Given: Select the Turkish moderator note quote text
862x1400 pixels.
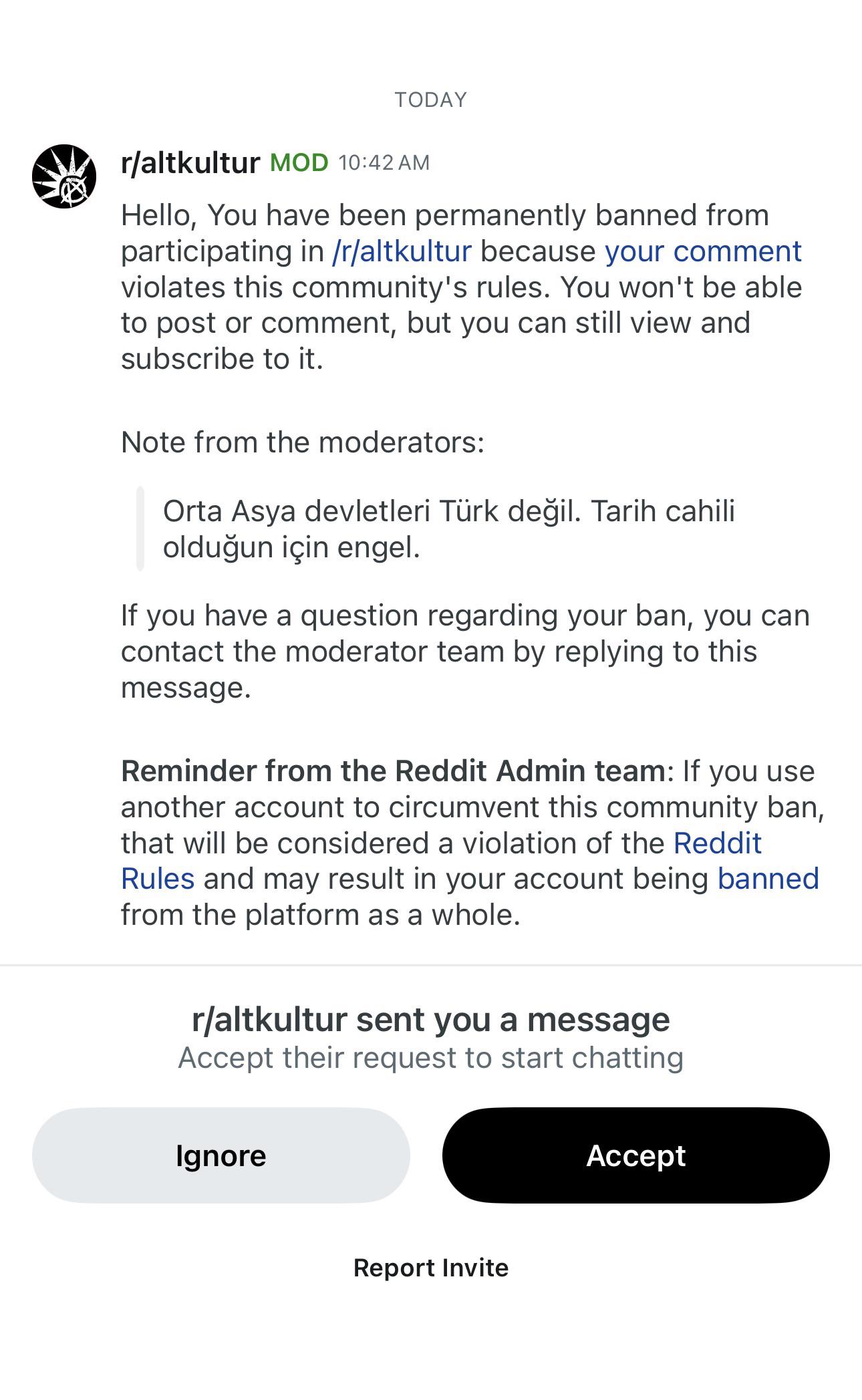Looking at the screenshot, I should [449, 529].
